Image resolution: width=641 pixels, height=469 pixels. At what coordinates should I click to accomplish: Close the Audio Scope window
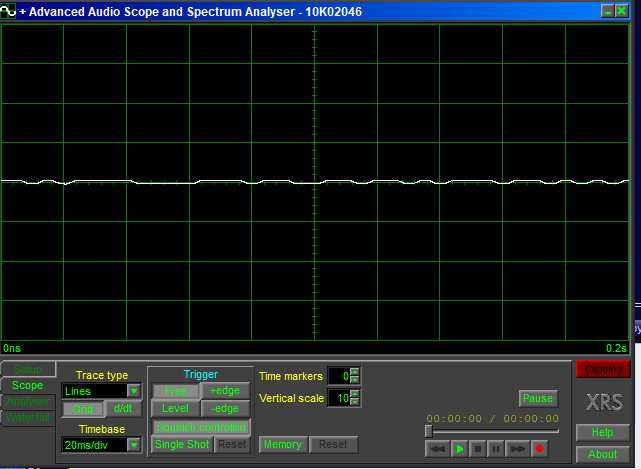coord(621,11)
